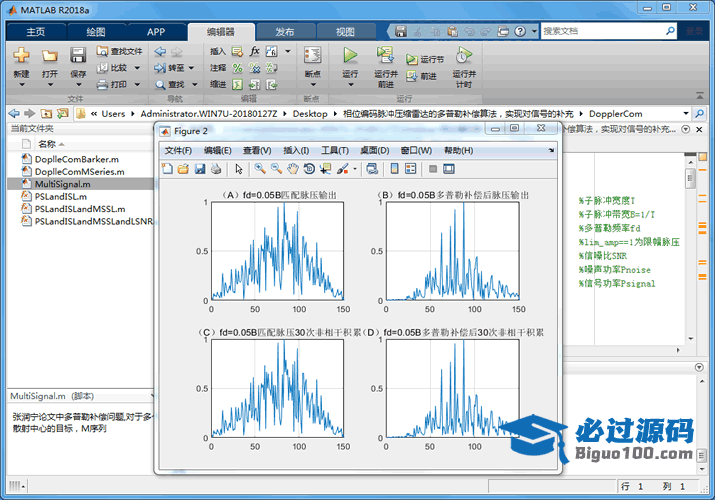Click the Zoom In magnifier in Figure 2
715x500 pixels.
point(259,169)
